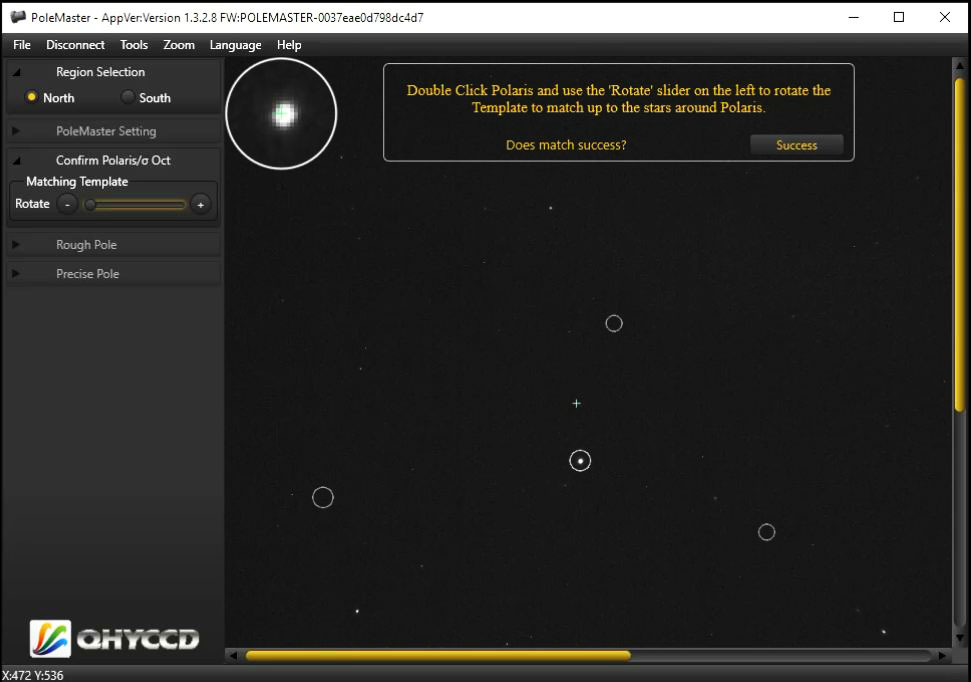Click the rotate minus button

pos(67,204)
